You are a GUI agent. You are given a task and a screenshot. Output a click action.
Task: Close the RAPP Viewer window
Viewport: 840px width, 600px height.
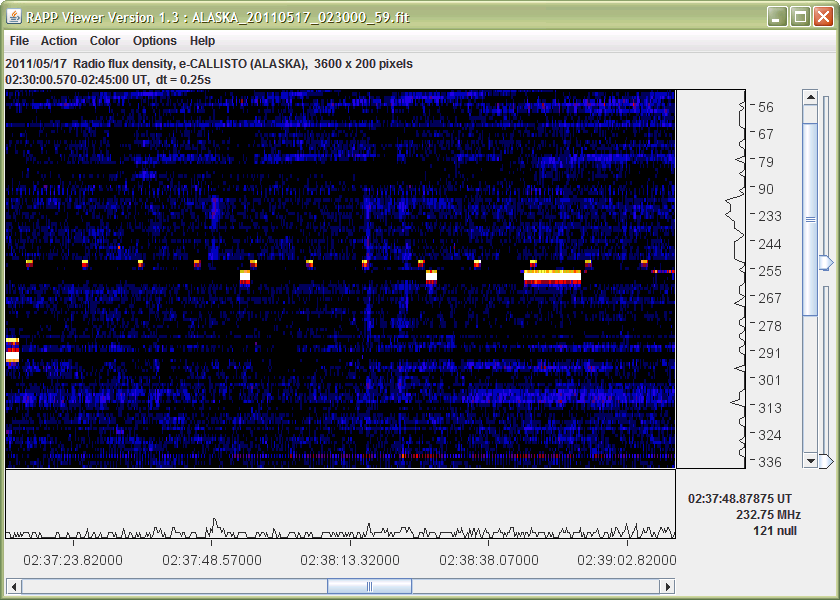click(823, 17)
